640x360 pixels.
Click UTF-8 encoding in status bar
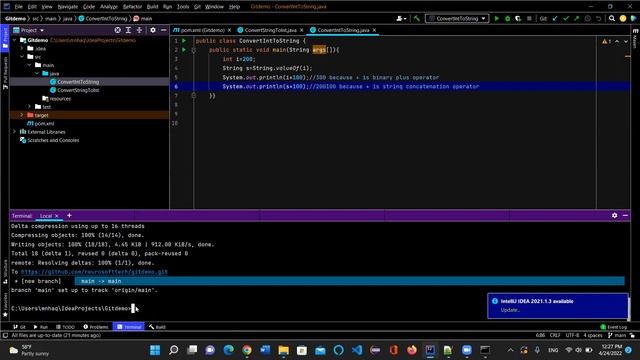pos(572,336)
